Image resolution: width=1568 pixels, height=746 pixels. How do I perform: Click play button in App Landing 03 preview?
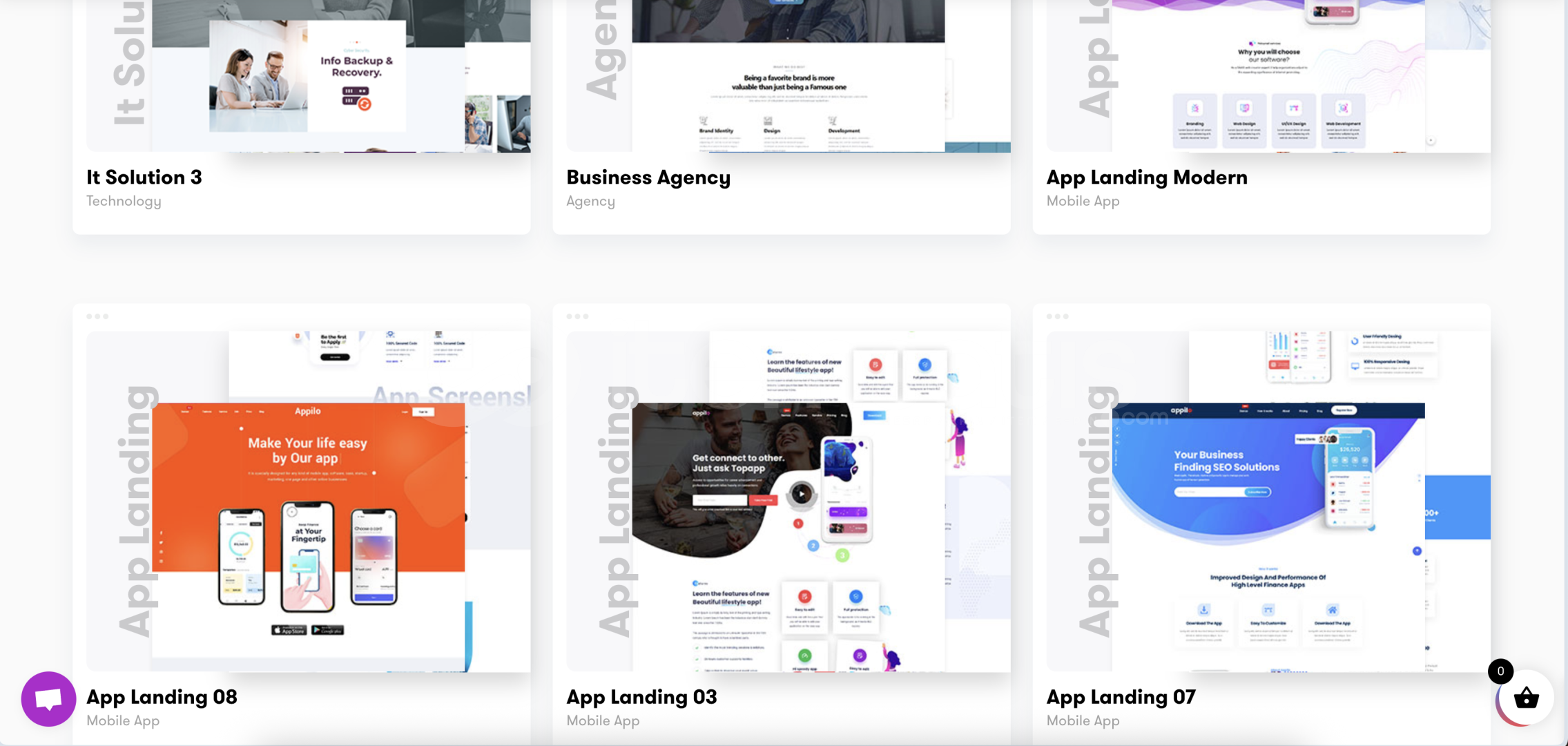point(801,494)
